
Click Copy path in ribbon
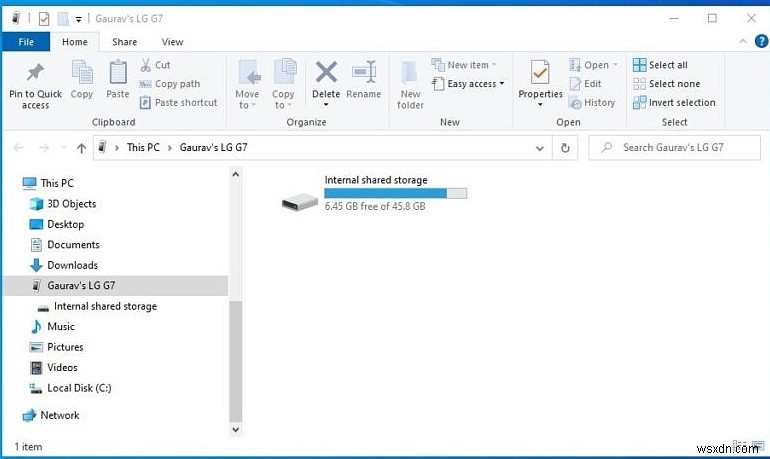click(170, 84)
